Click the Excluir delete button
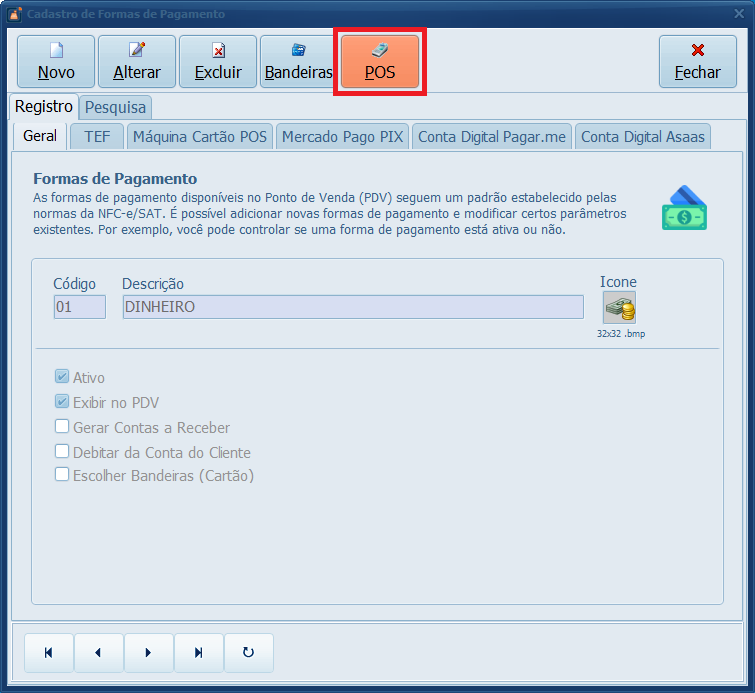The width and height of the screenshot is (755, 693). (218, 62)
